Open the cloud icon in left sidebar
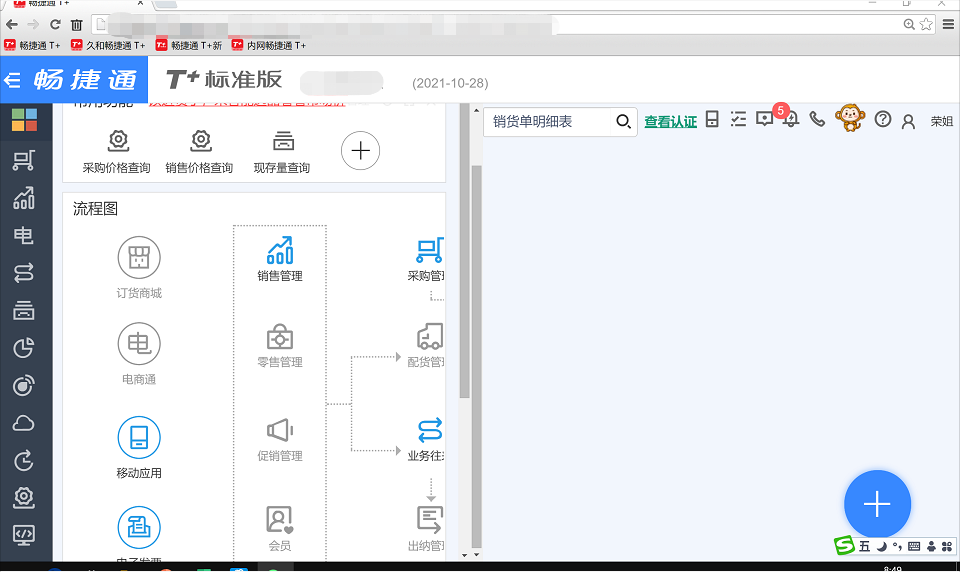The image size is (960, 572). pos(24,423)
